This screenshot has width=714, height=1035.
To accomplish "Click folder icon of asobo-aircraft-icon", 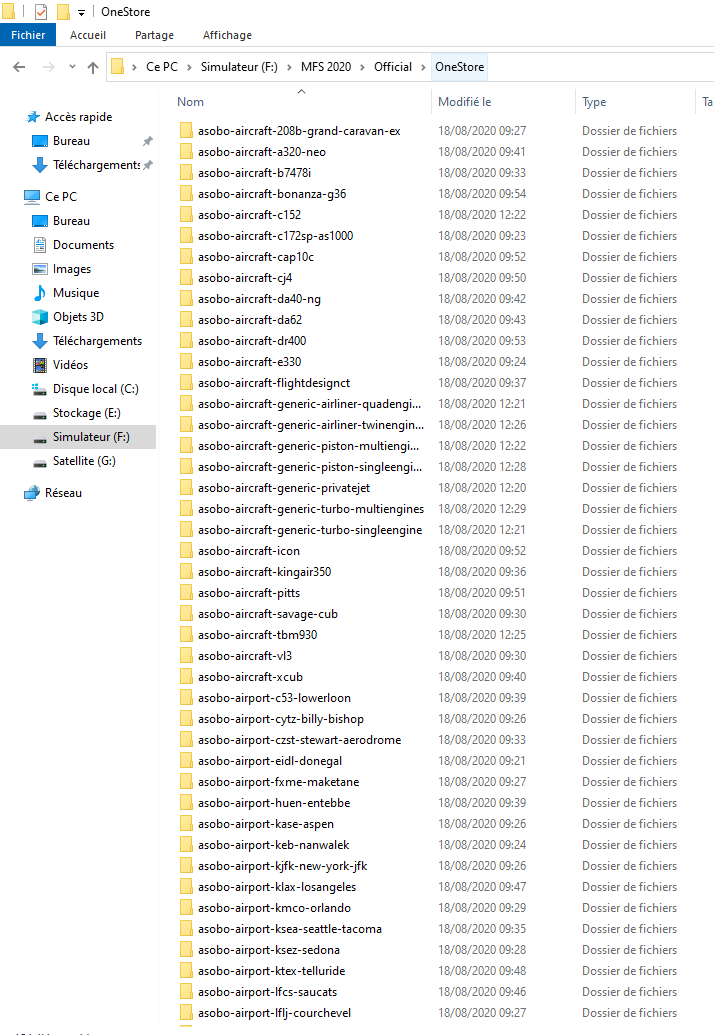I will 186,551.
